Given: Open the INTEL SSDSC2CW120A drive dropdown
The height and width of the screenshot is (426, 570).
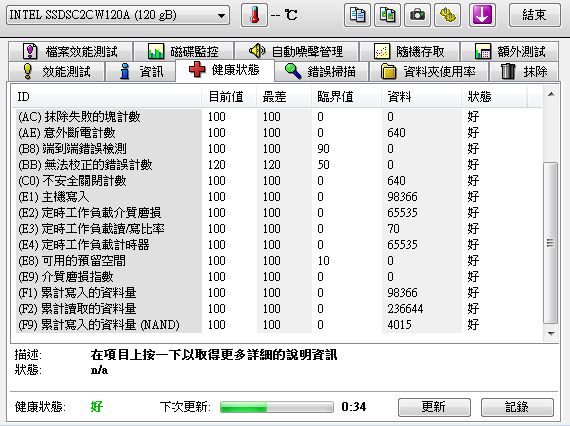Looking at the screenshot, I should click(x=118, y=15).
